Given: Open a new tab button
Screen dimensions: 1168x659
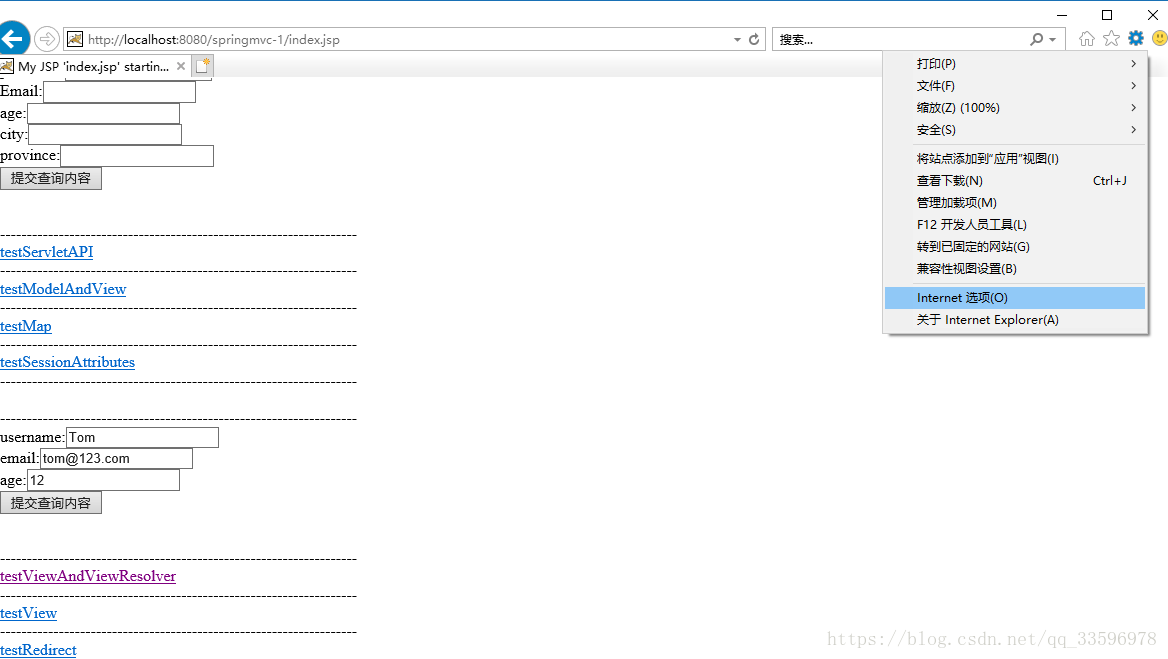Looking at the screenshot, I should [x=203, y=66].
